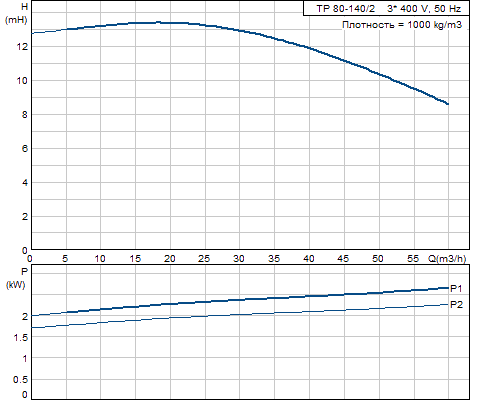Click the power axis tick labeled 1.5
The image size is (500, 400).
(21, 338)
